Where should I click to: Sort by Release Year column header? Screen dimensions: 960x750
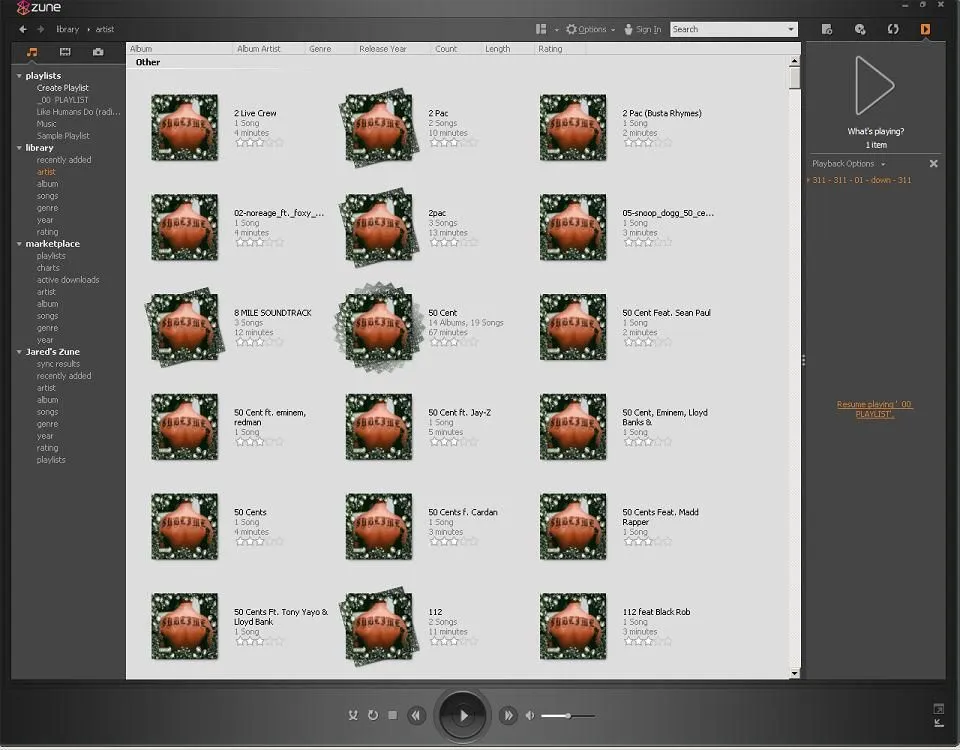pos(383,49)
